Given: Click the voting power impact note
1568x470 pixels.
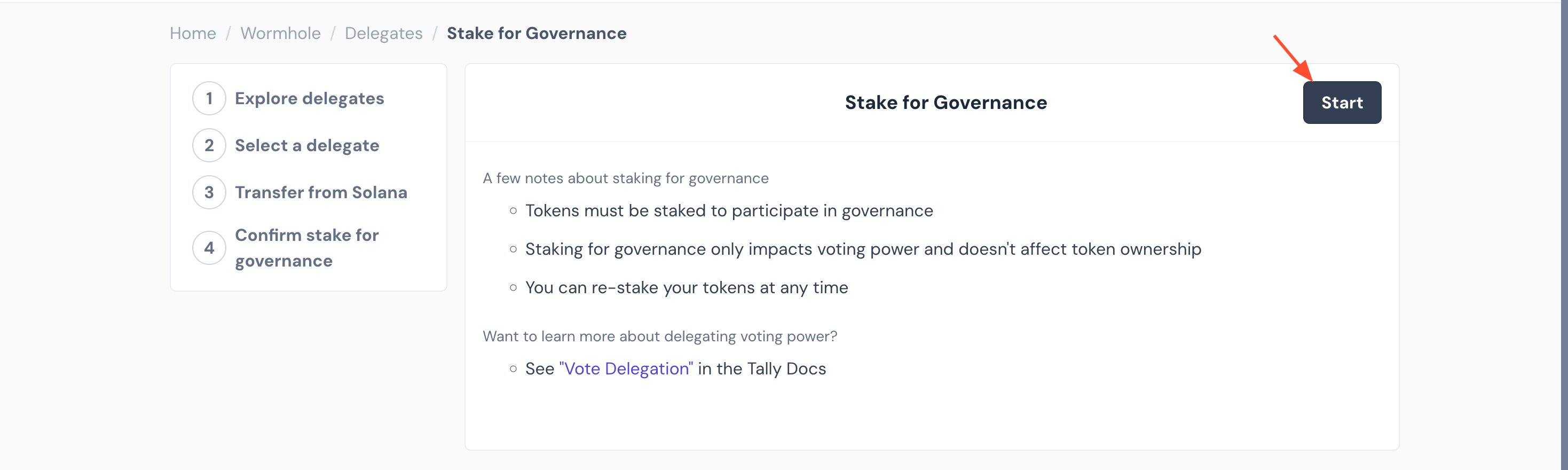Looking at the screenshot, I should pyautogui.click(x=863, y=249).
